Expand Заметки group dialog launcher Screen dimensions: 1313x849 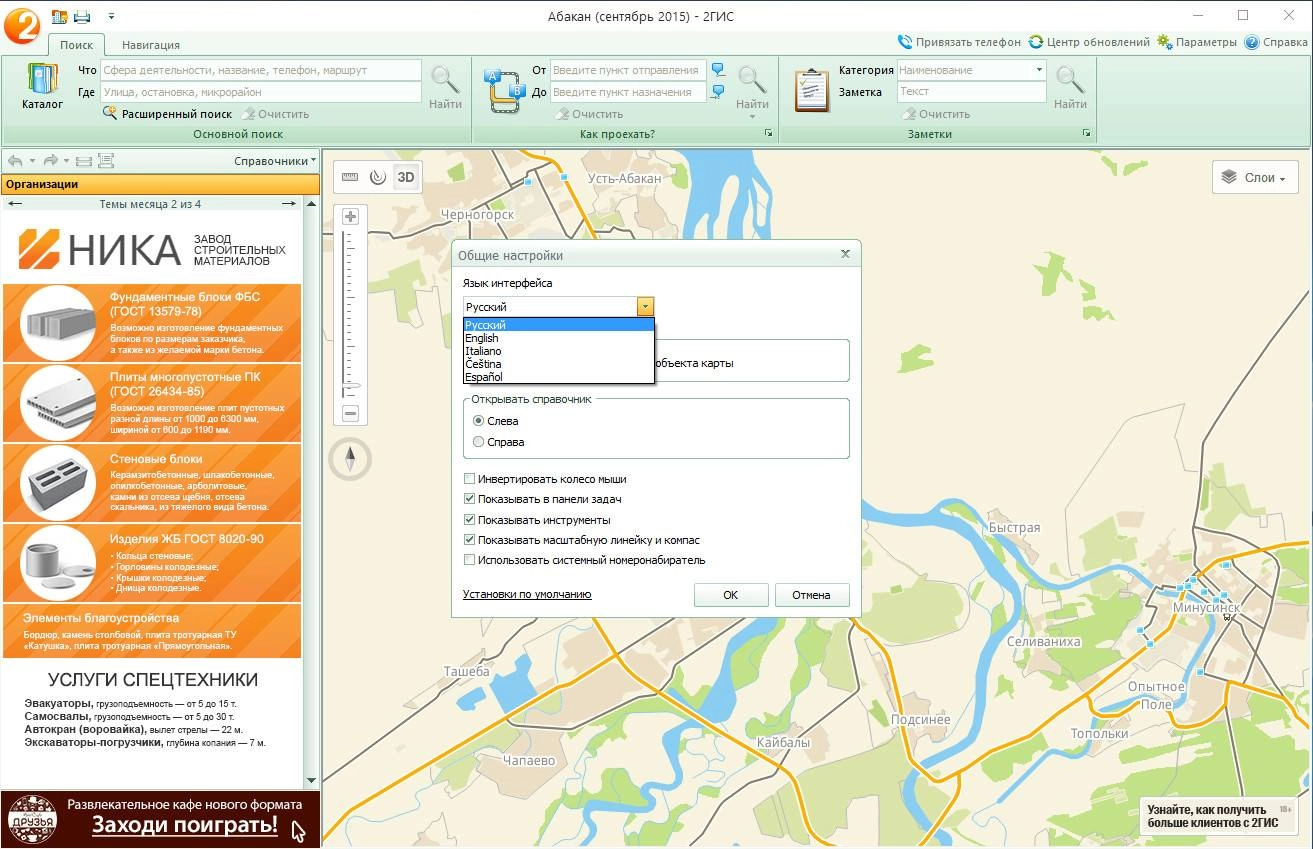pos(1087,134)
